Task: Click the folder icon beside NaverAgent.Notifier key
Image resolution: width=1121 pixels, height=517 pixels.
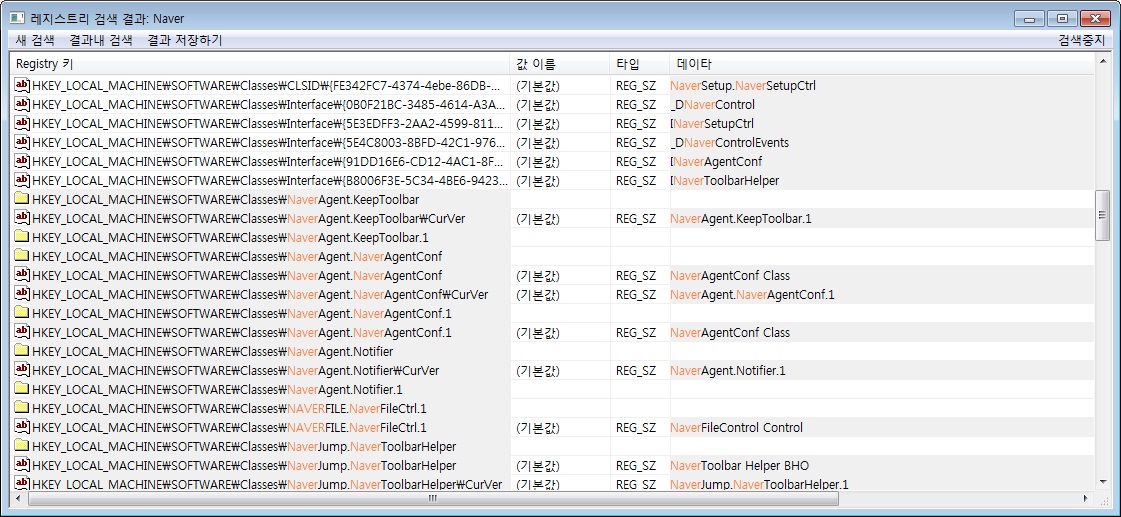Action: click(x=21, y=352)
